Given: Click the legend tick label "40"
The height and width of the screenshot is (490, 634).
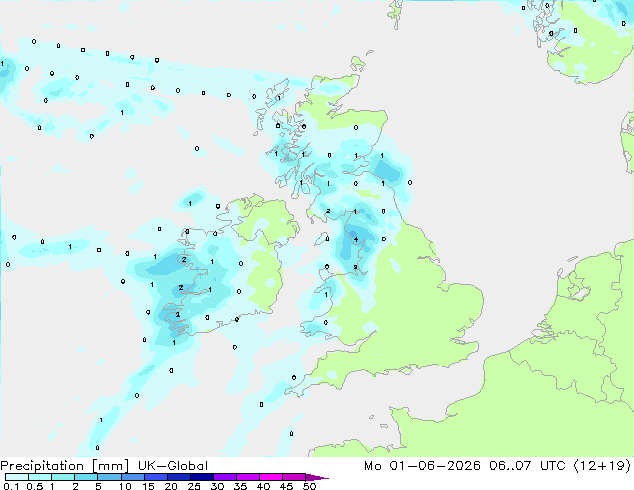Looking at the screenshot, I should pyautogui.click(x=263, y=486).
